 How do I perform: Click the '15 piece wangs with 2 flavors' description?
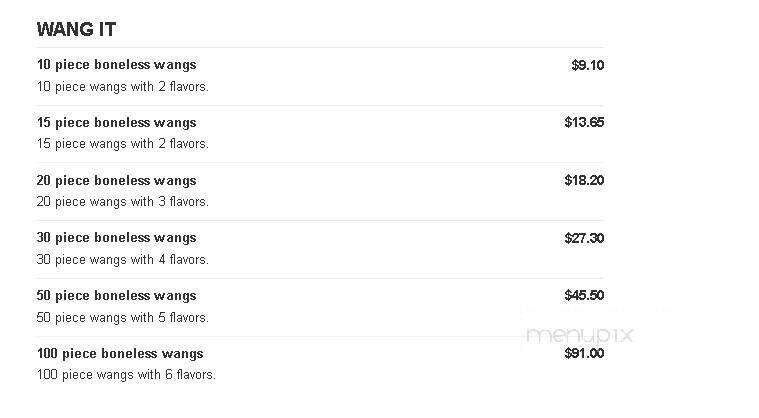coord(123,144)
